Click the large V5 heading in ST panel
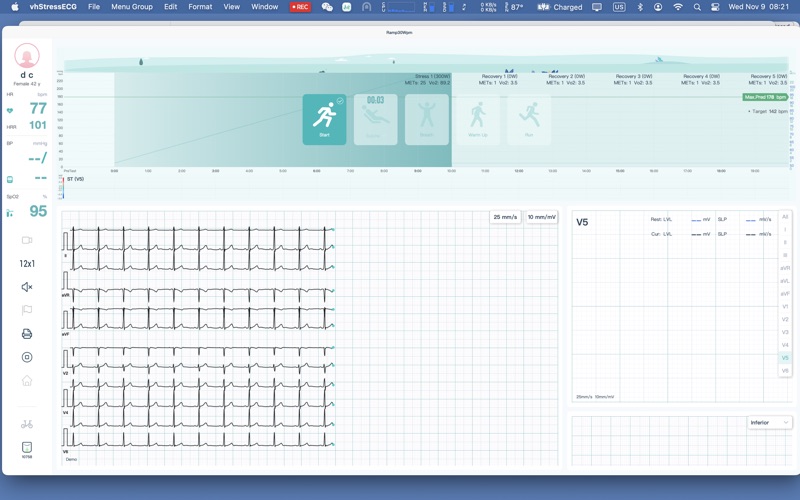 pyautogui.click(x=582, y=222)
